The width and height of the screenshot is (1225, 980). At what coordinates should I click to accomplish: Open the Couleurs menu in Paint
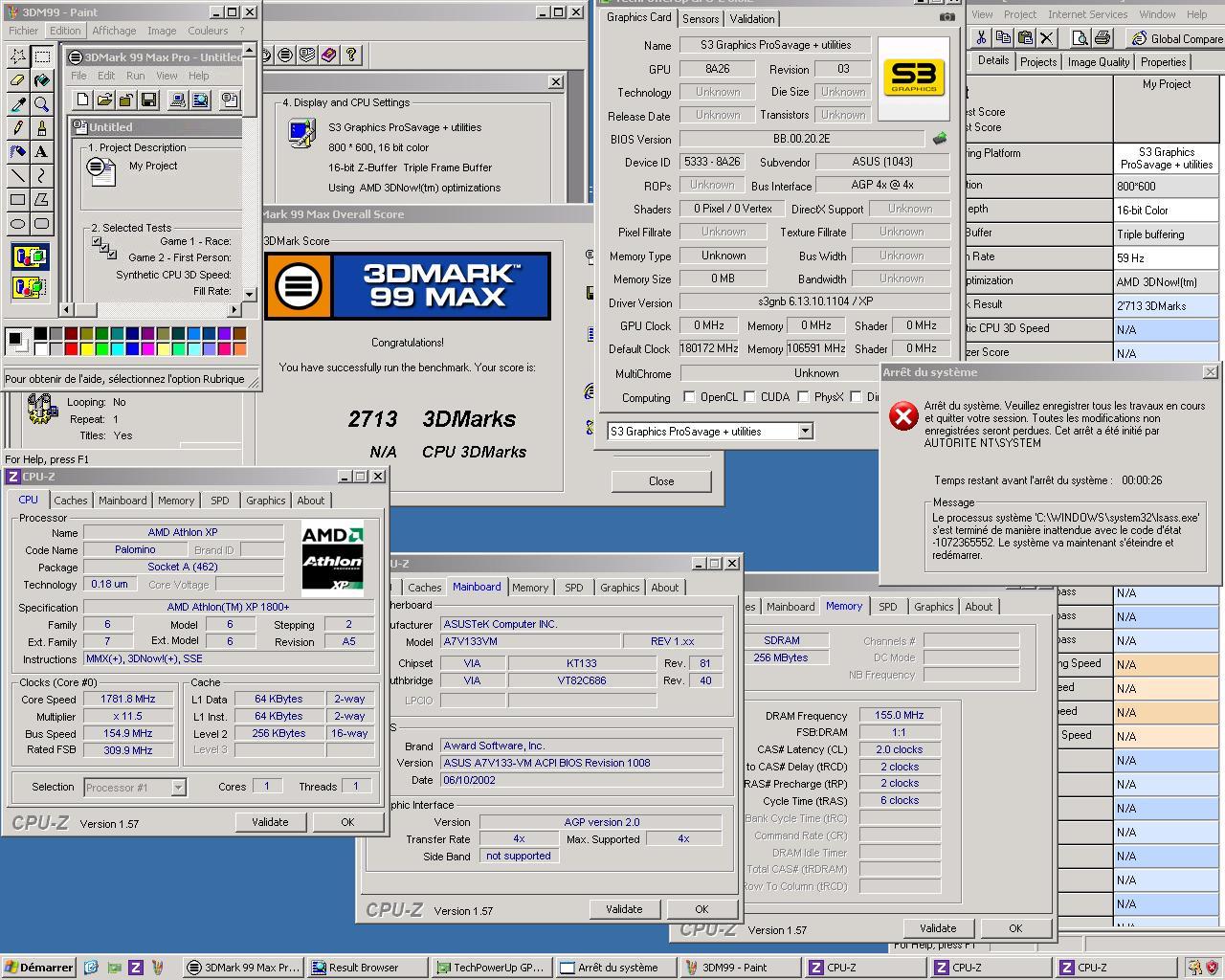tap(208, 31)
